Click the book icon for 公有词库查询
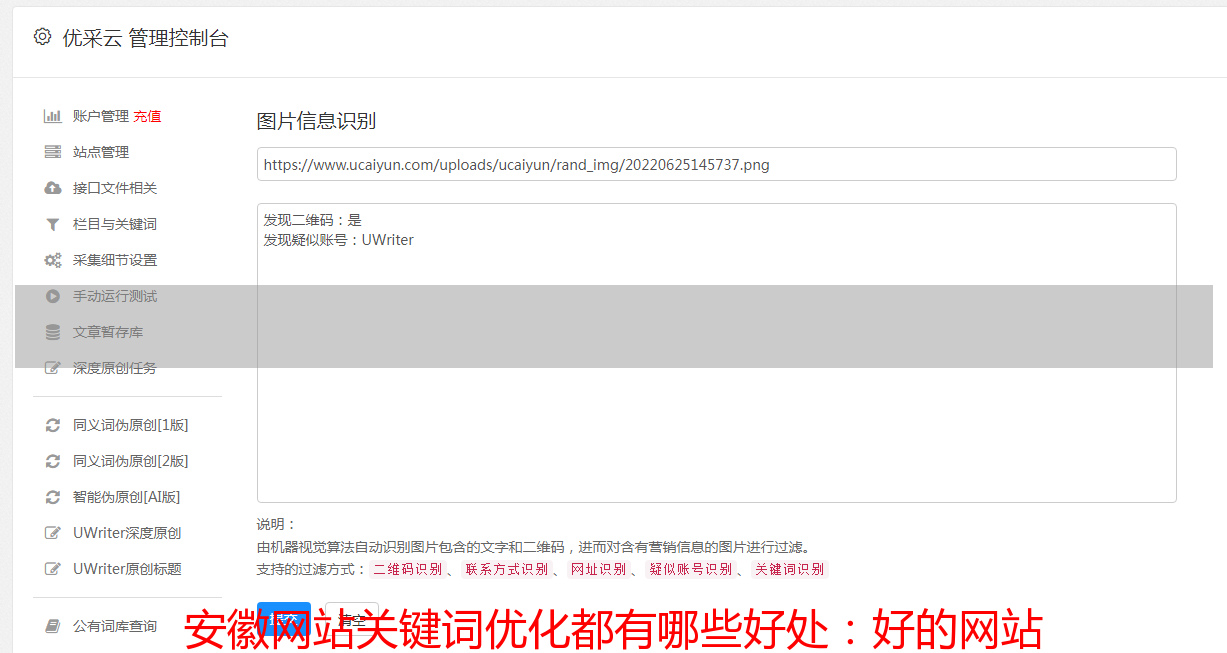The image size is (1227, 653). (x=53, y=626)
